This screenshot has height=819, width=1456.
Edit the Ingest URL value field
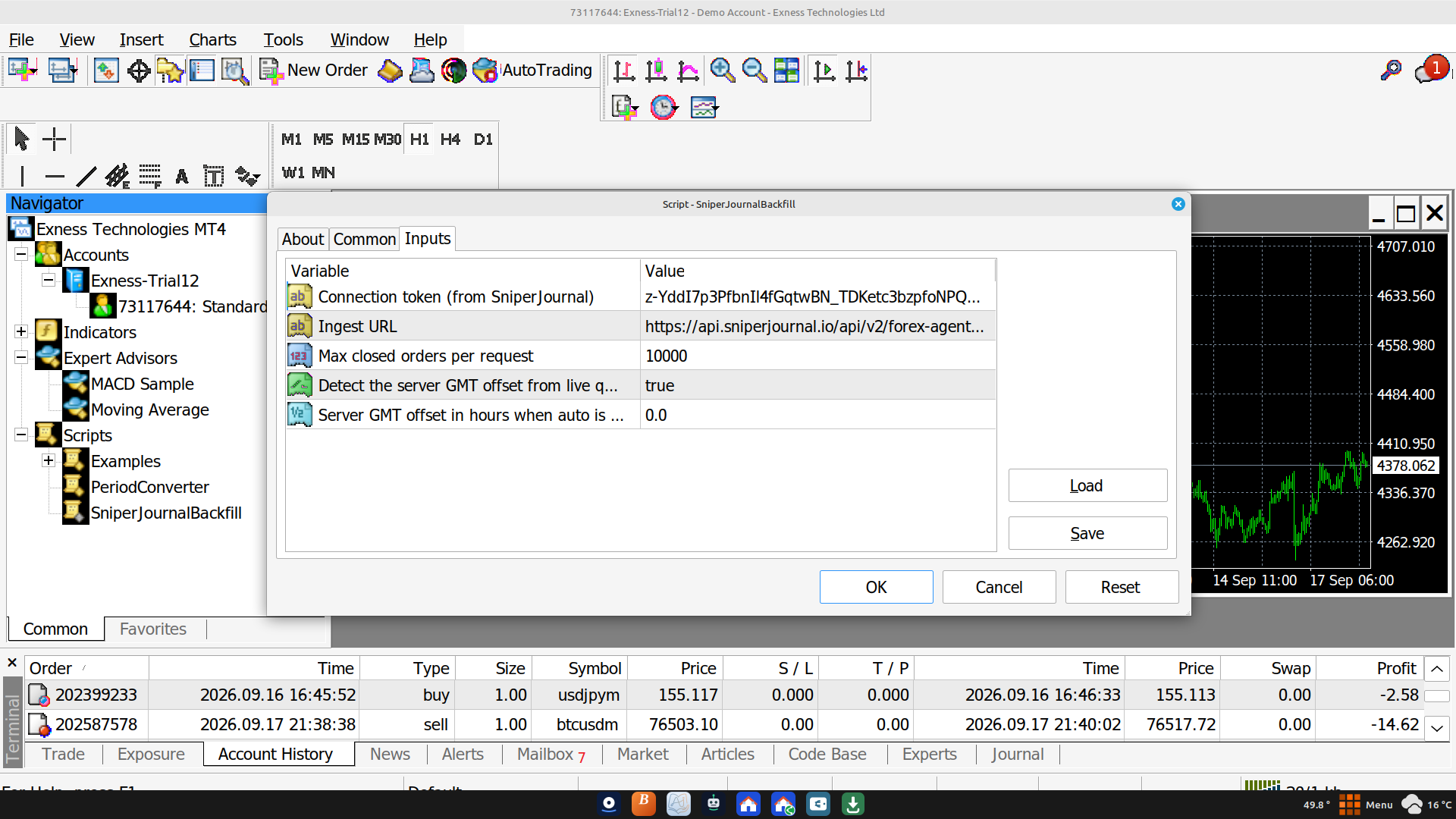point(817,326)
